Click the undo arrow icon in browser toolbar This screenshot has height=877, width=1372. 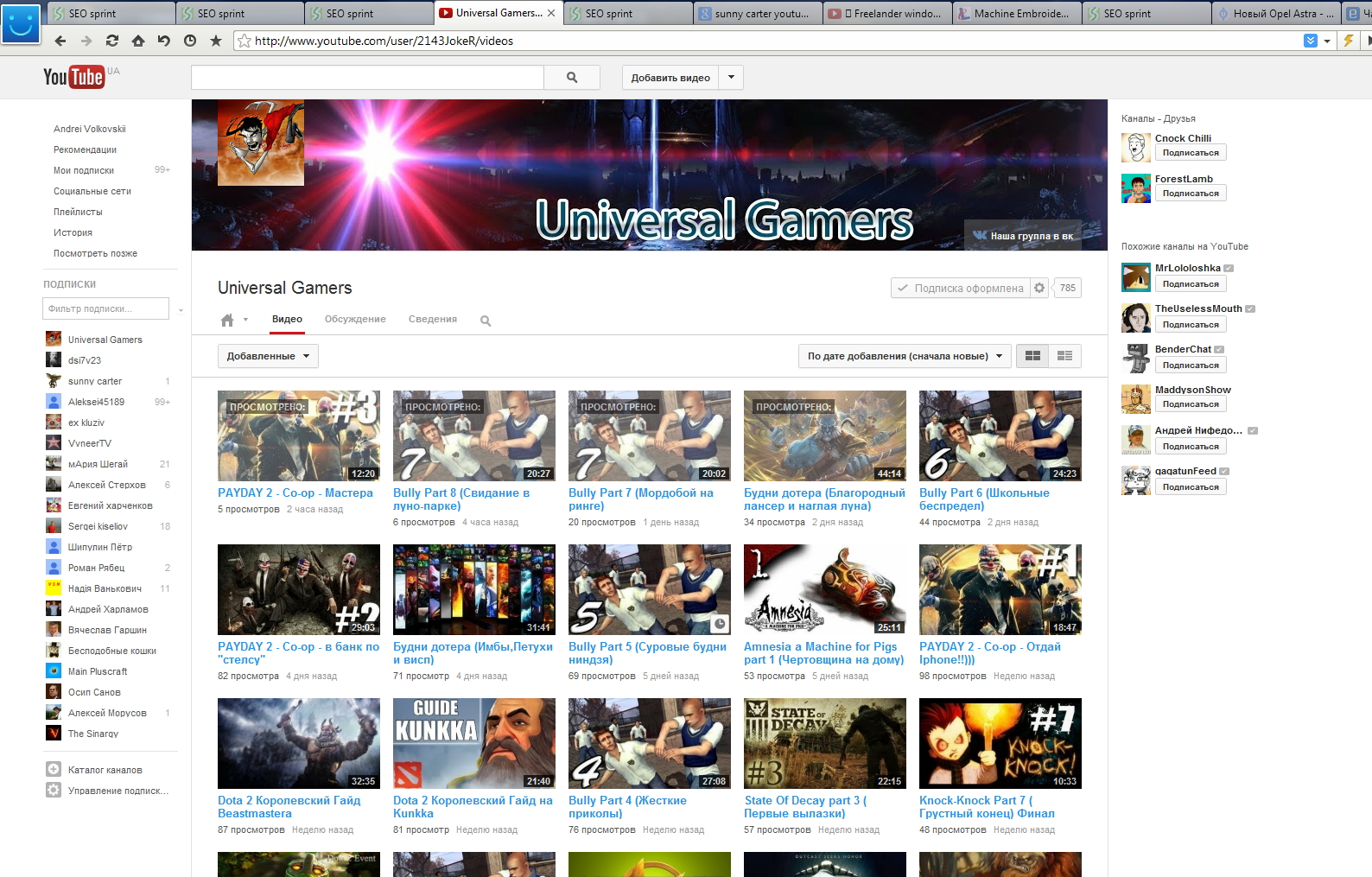click(163, 41)
